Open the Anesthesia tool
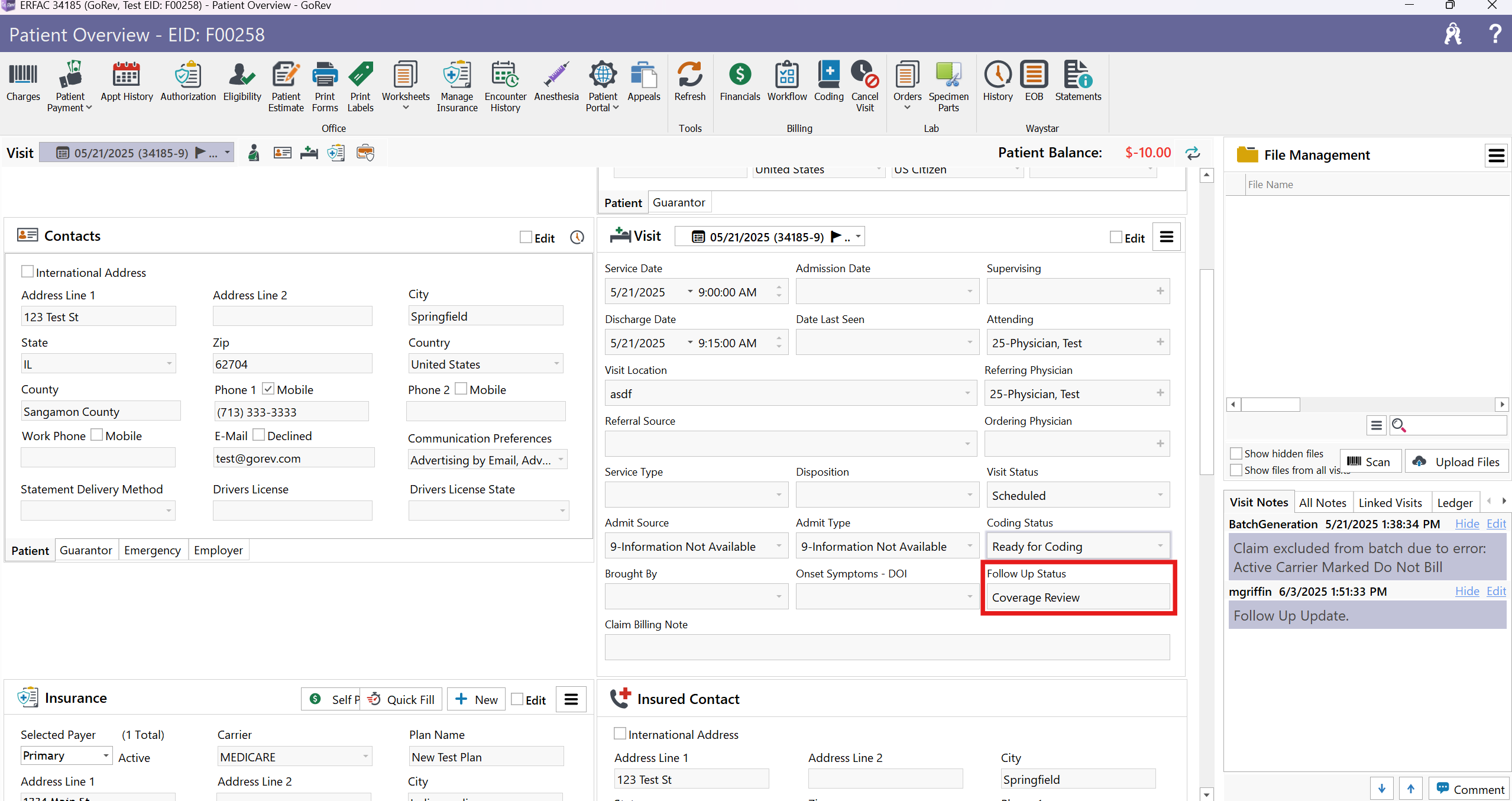1512x801 pixels. click(x=556, y=82)
